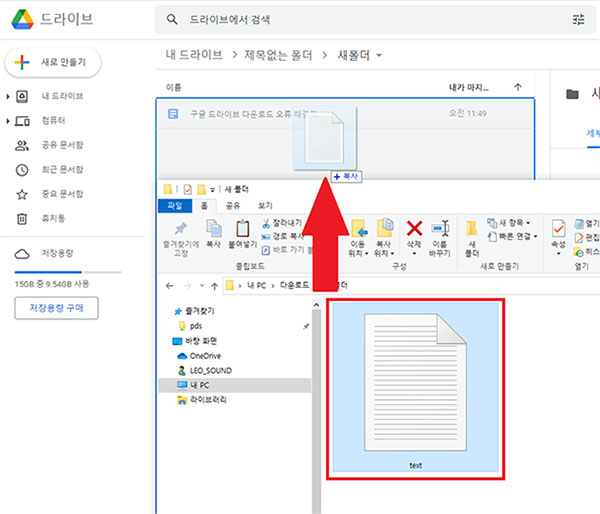Open 내 드라이브 in Drive sidebar
The width and height of the screenshot is (600, 514).
[62, 96]
